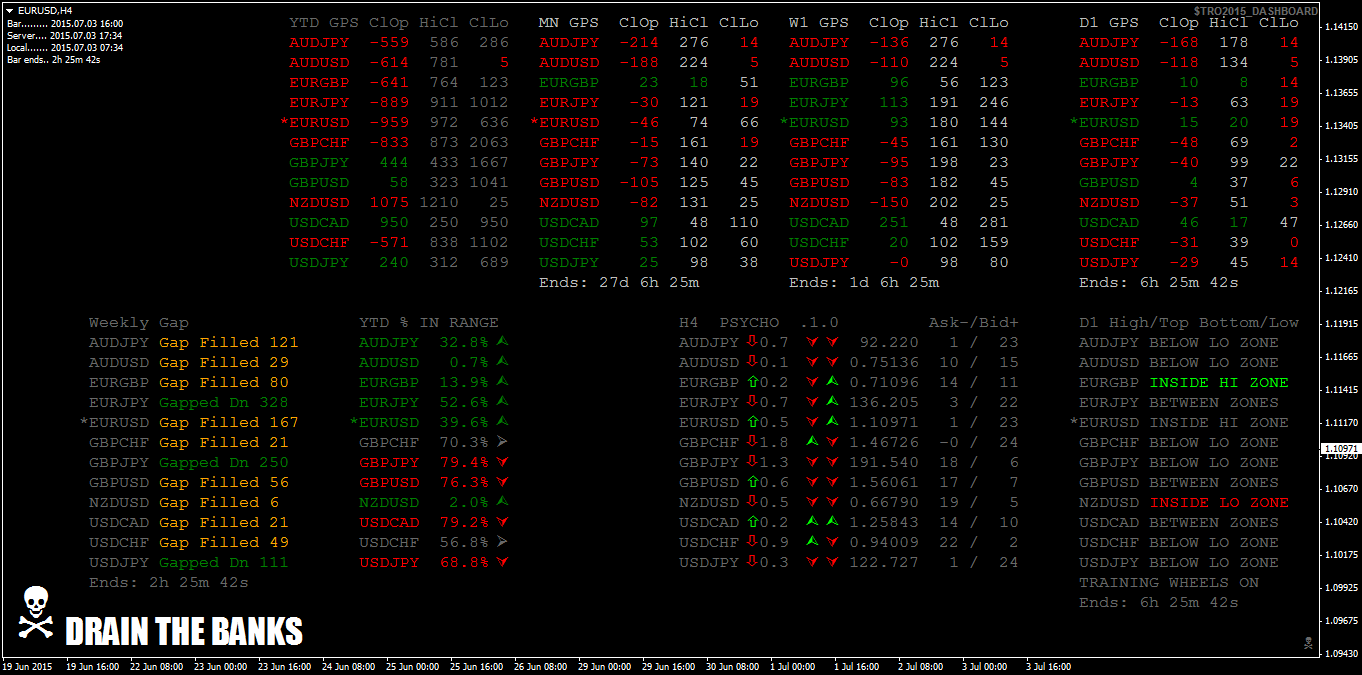
Task: Click 'GBPUSD BETWEEN ZONES' row
Action: pyautogui.click(x=1179, y=482)
